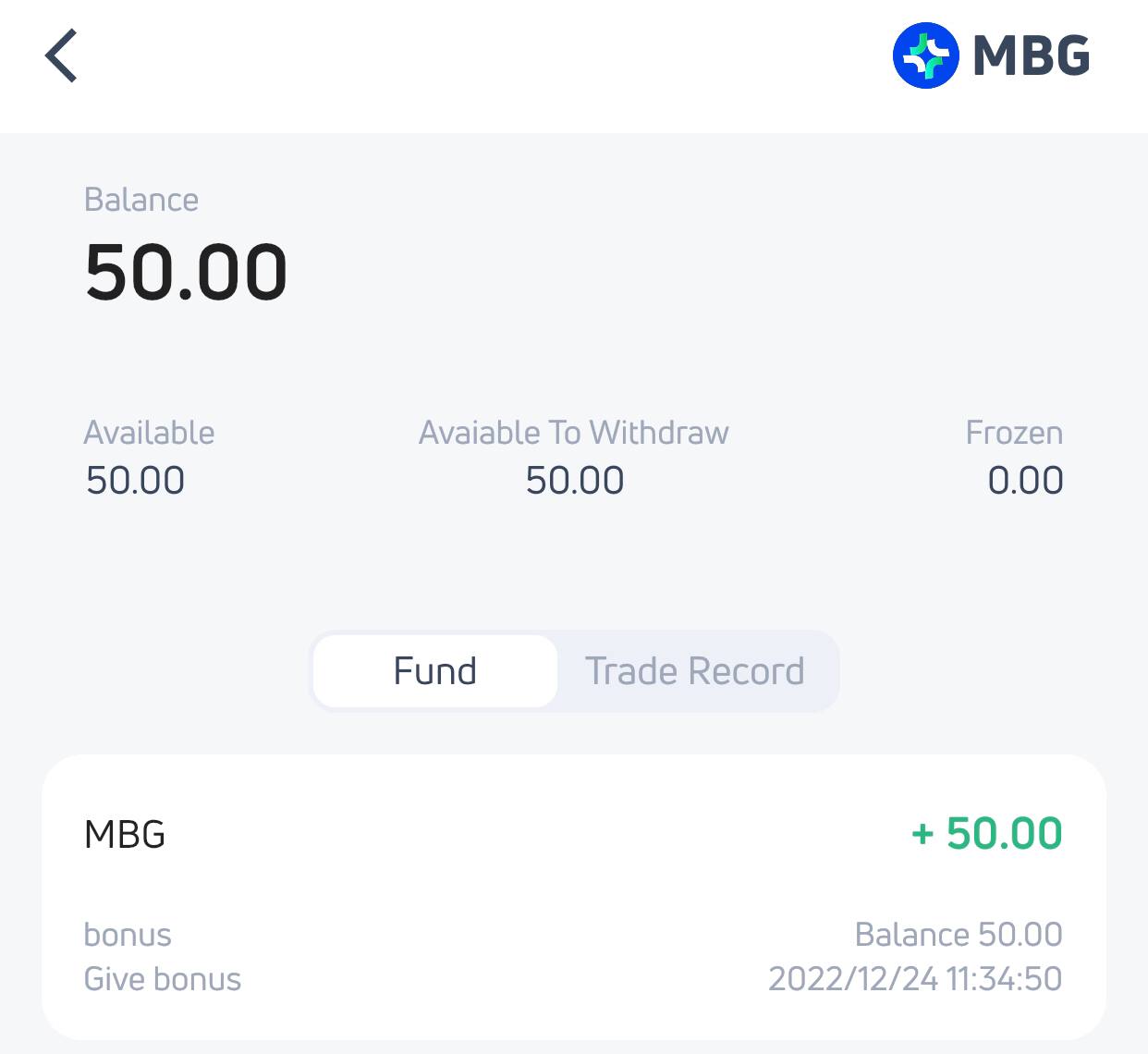Click the Give bonus description
The image size is (1148, 1054).
pos(163,979)
